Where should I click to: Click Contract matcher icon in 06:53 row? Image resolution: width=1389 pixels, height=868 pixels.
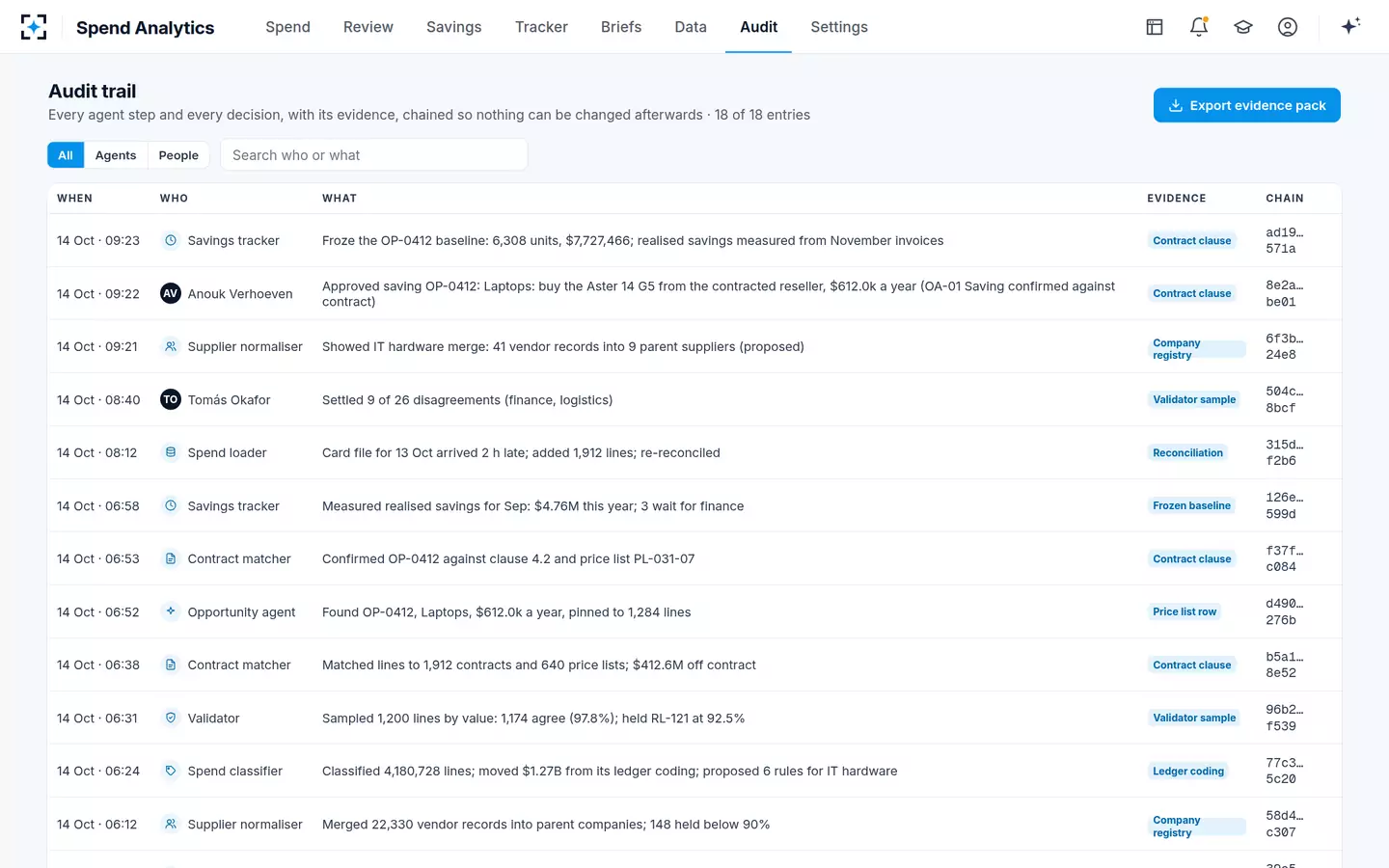(171, 558)
